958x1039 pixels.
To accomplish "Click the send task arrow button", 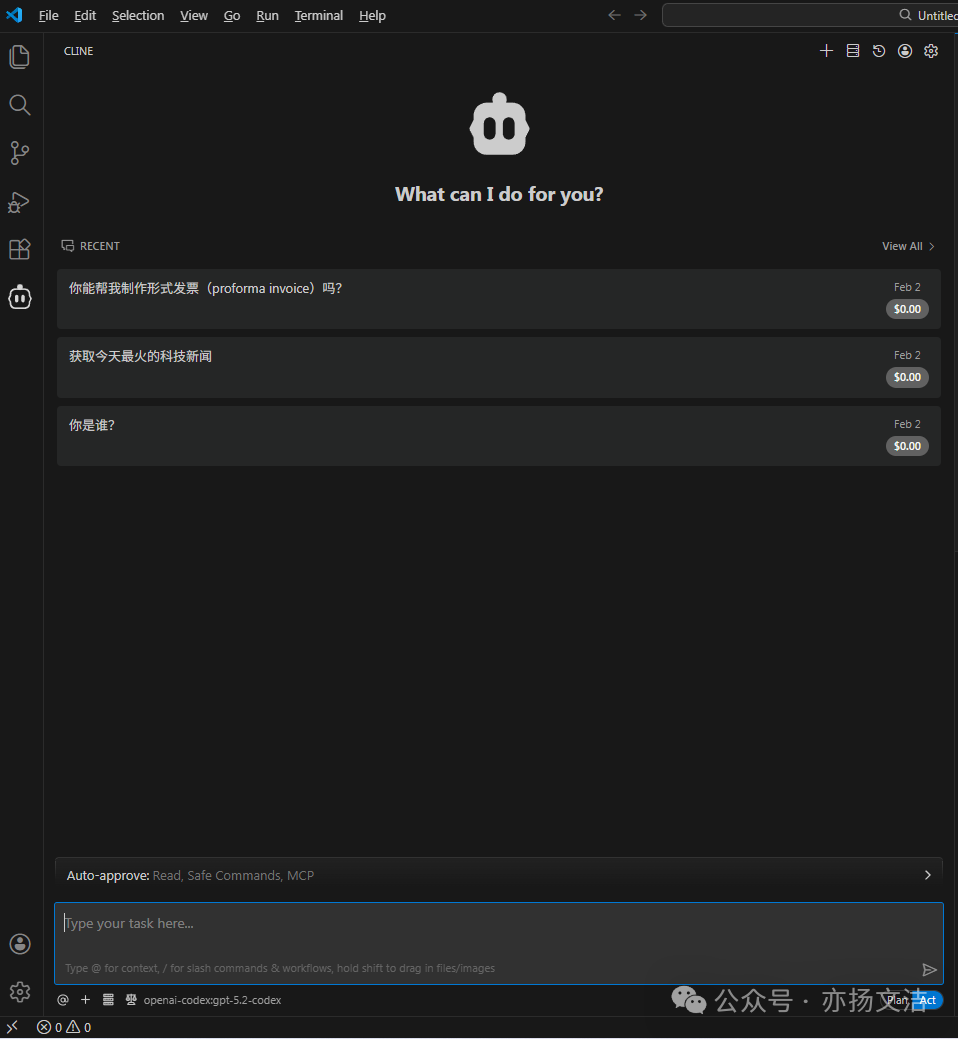I will coord(929,969).
